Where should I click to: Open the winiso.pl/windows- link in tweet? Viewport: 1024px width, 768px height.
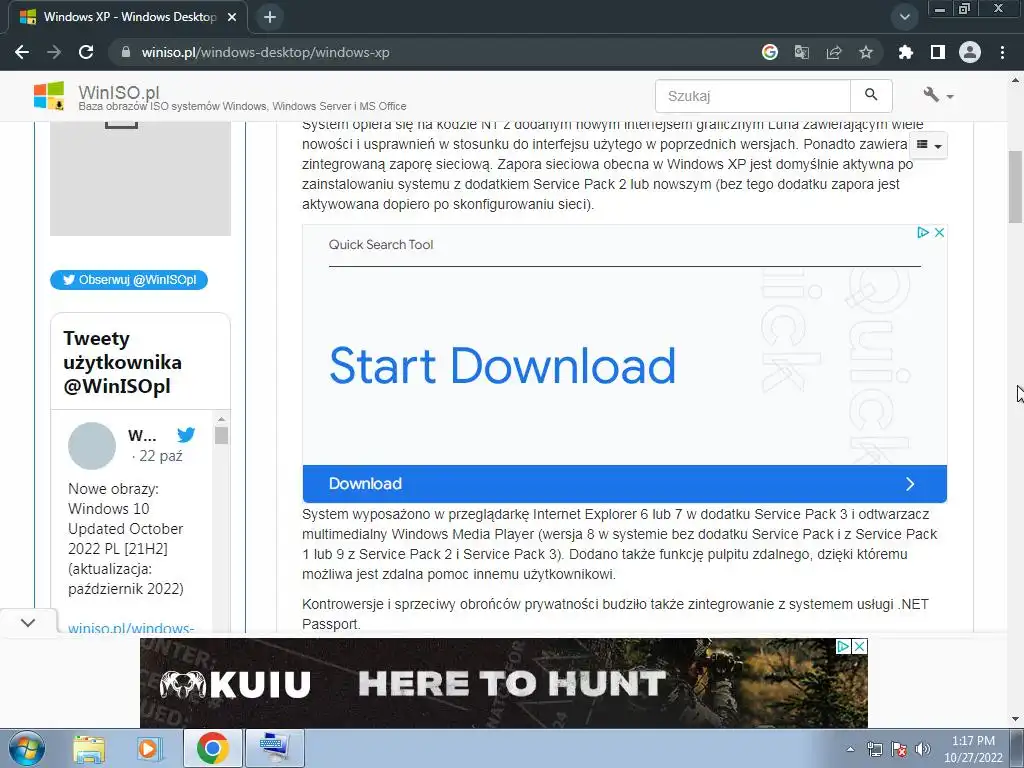131,628
